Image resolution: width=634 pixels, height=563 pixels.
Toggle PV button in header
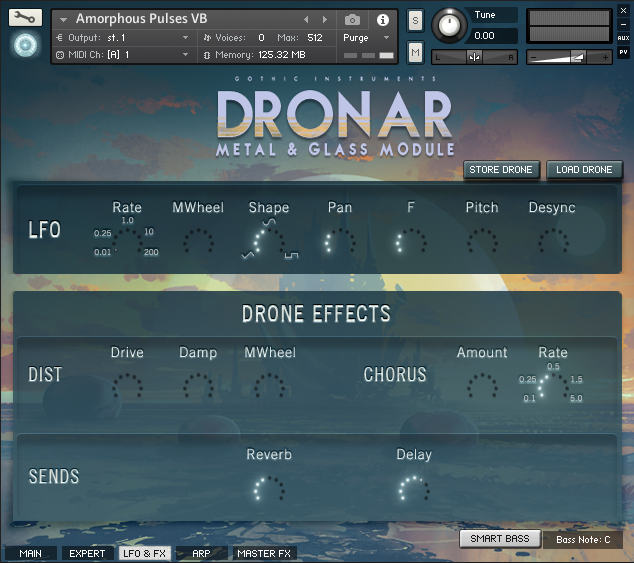pyautogui.click(x=623, y=52)
